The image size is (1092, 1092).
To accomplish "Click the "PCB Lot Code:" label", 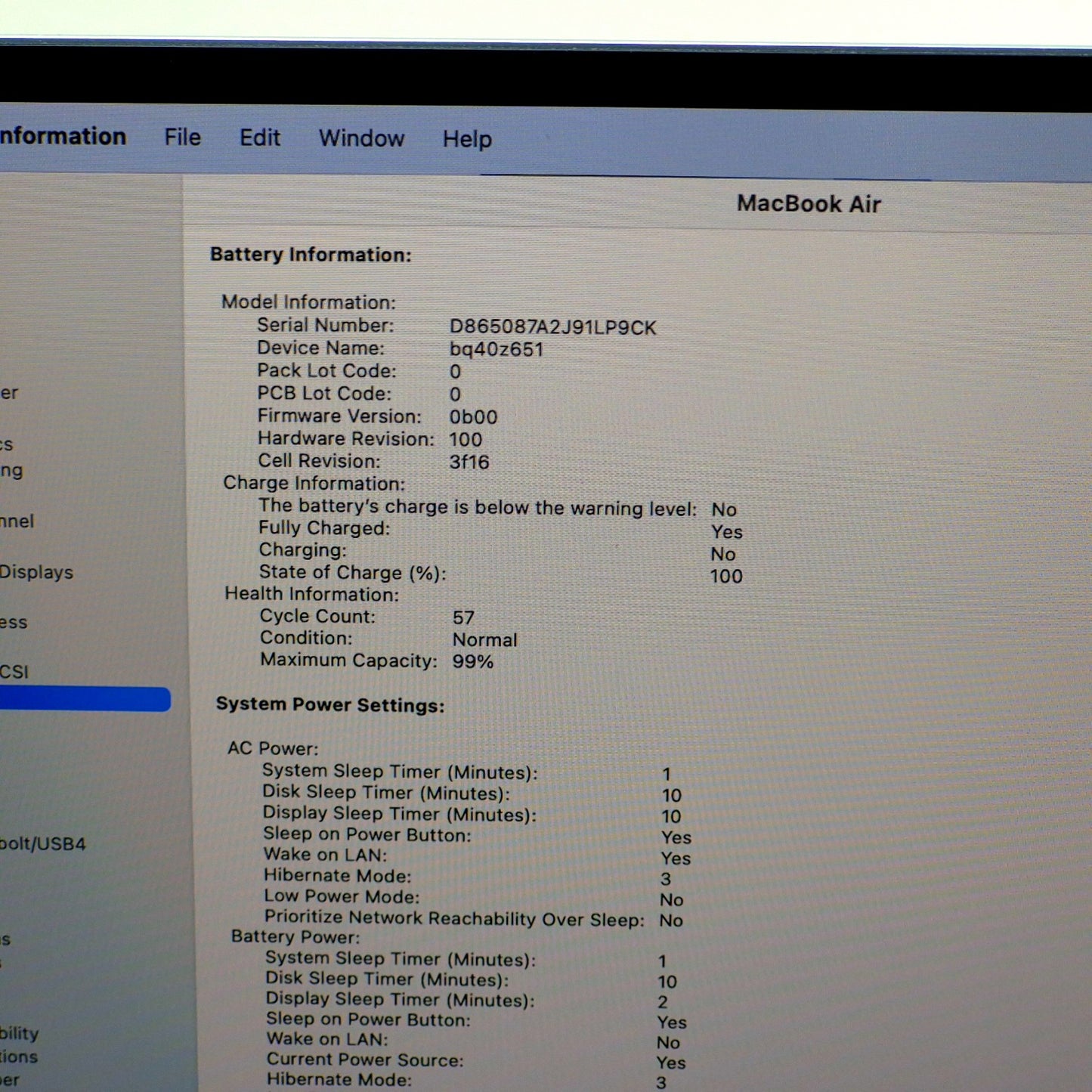I will 324,394.
